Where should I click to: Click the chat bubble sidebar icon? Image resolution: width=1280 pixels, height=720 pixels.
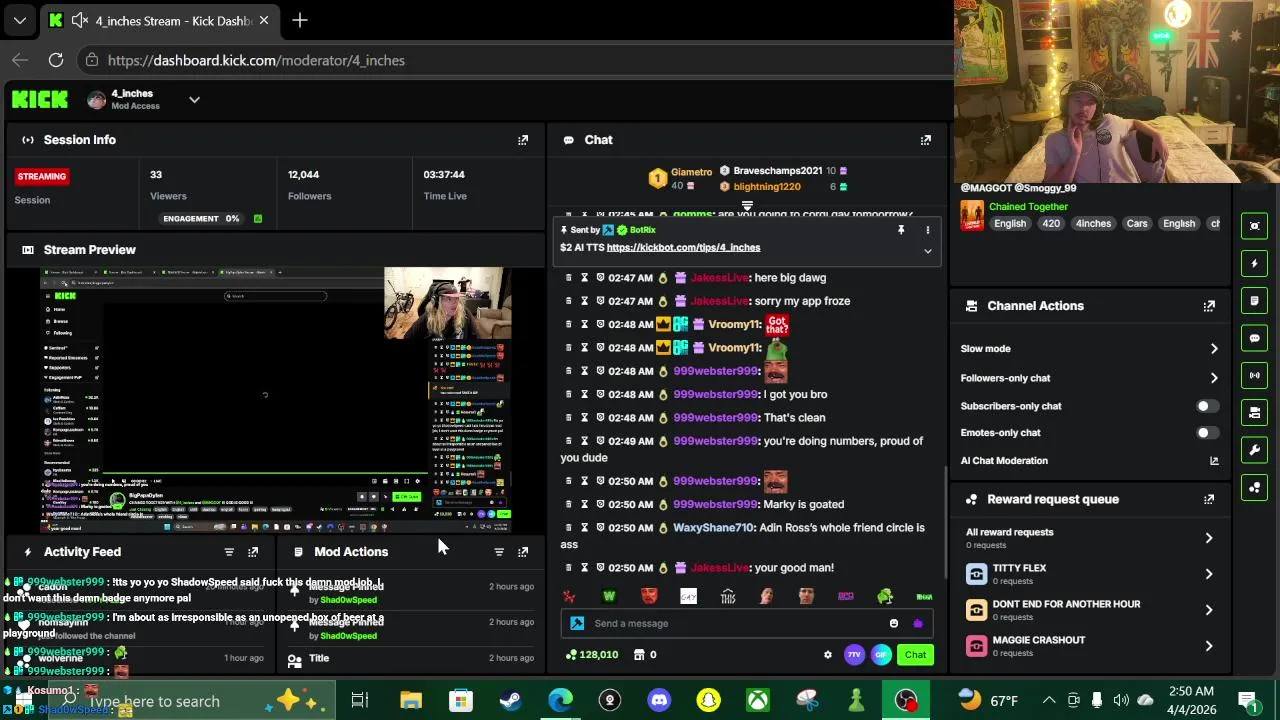pyautogui.click(x=1255, y=338)
